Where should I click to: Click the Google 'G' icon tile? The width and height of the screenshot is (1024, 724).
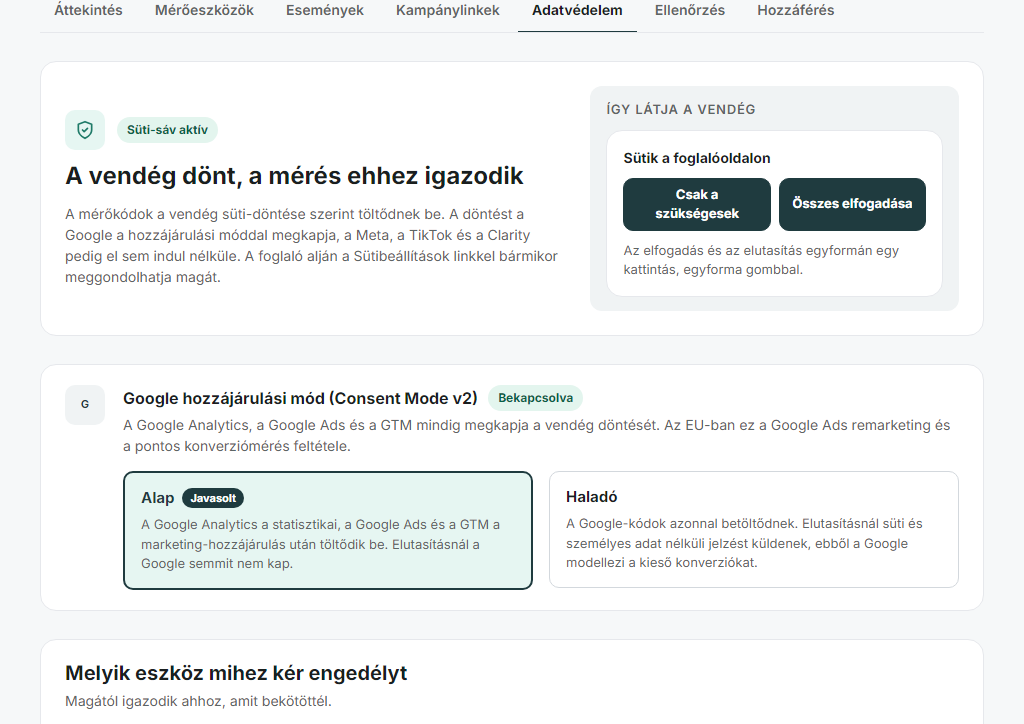point(85,405)
